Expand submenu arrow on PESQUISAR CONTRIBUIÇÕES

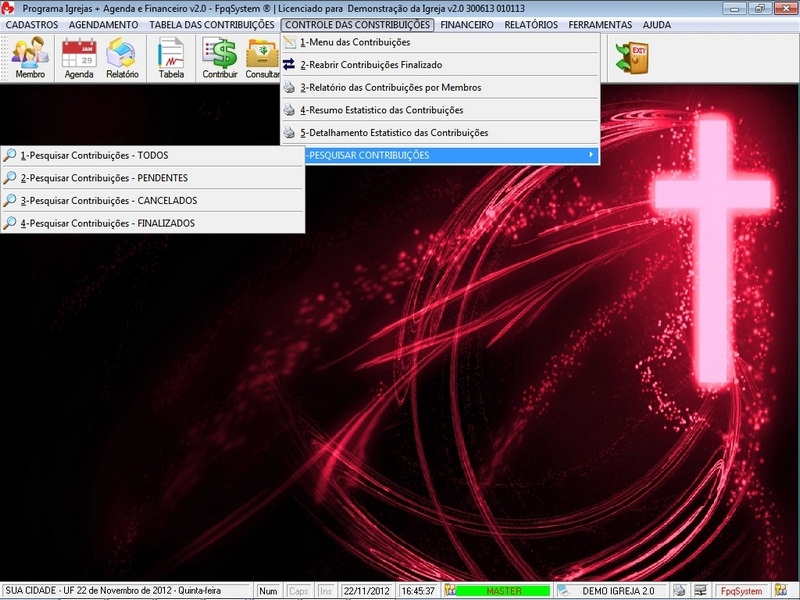(591, 155)
